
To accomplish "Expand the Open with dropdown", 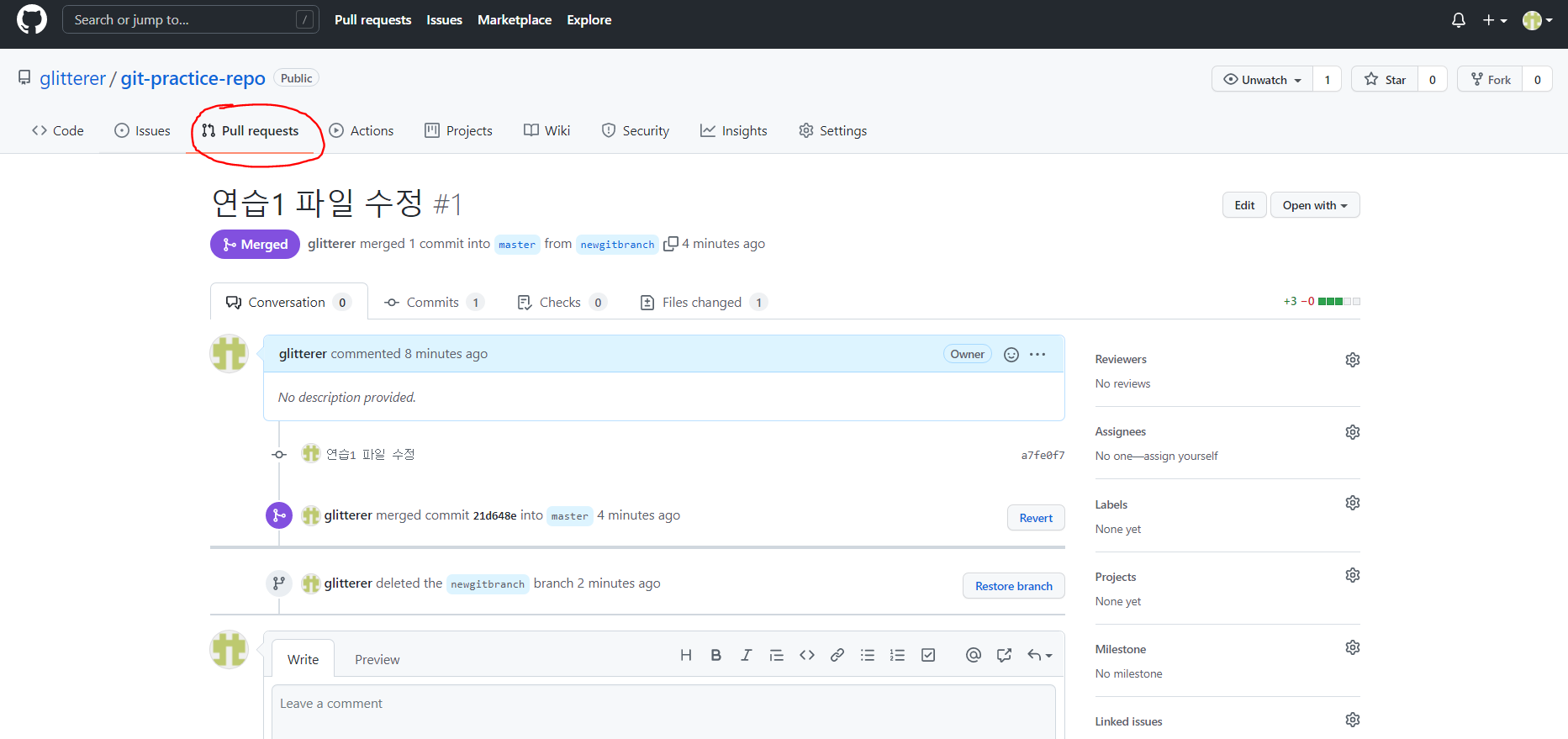I will pos(1315,205).
